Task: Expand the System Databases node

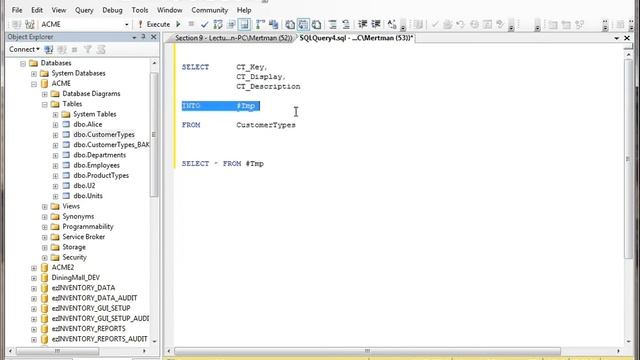Action: (34, 73)
